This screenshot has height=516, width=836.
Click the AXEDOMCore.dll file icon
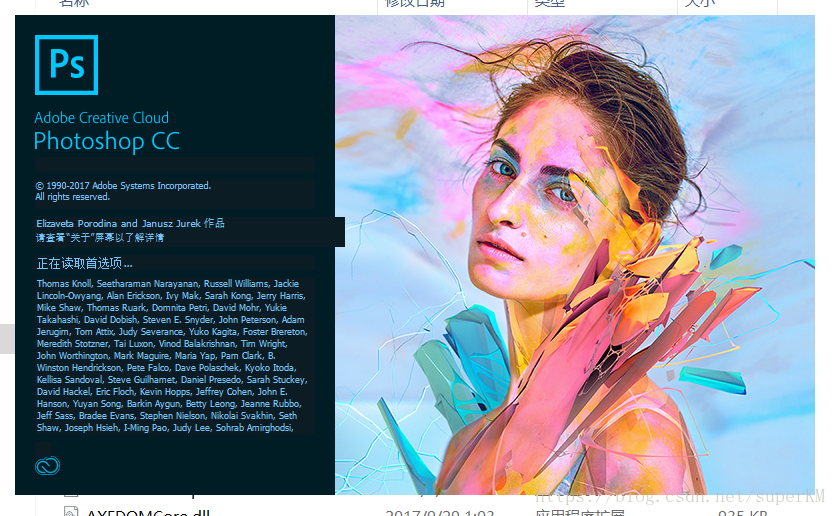(x=71, y=512)
